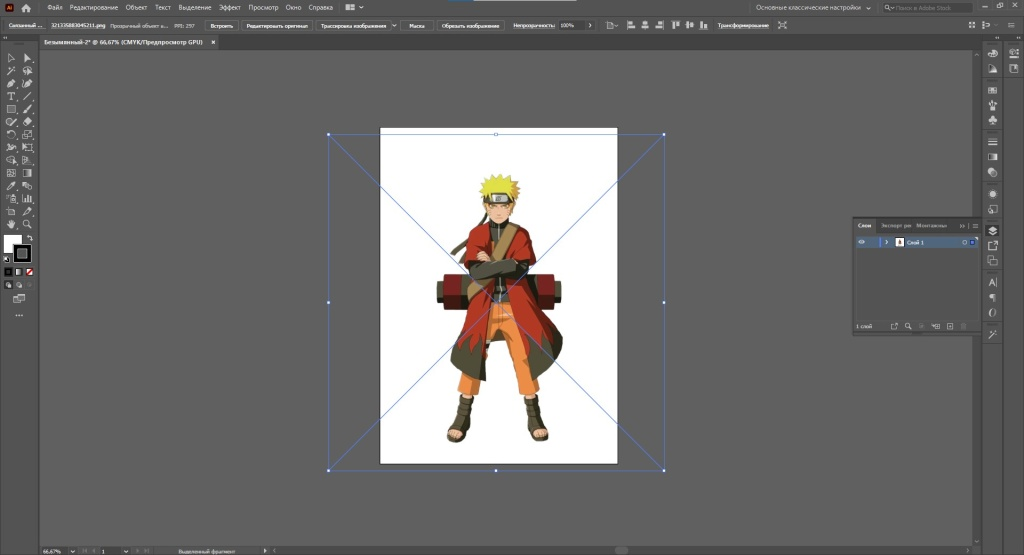The height and width of the screenshot is (555, 1024).
Task: Open the Эффект menu
Action: (x=229, y=8)
